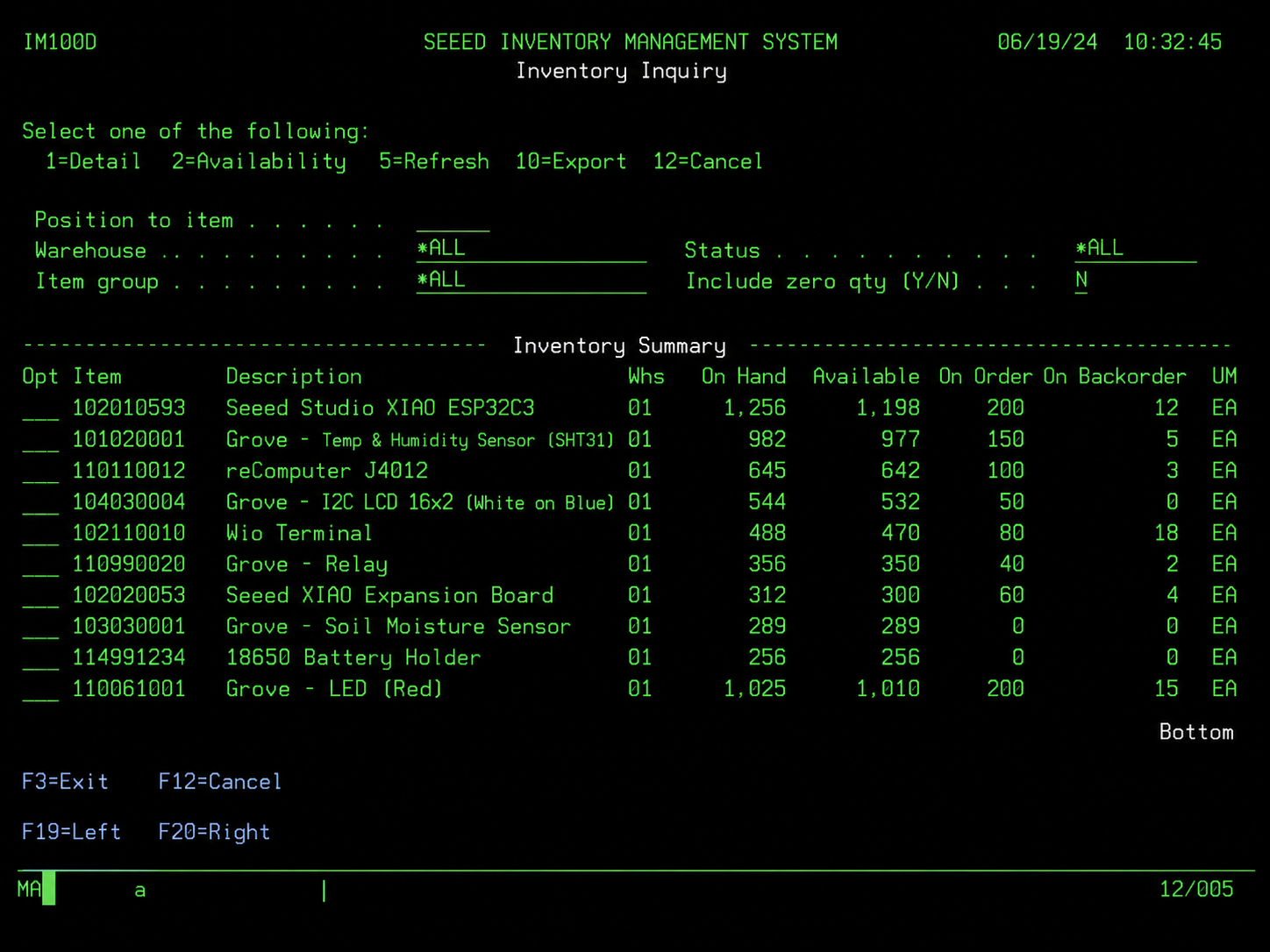This screenshot has height=952, width=1270.
Task: Click the Item group *ALL field
Action: [x=531, y=281]
